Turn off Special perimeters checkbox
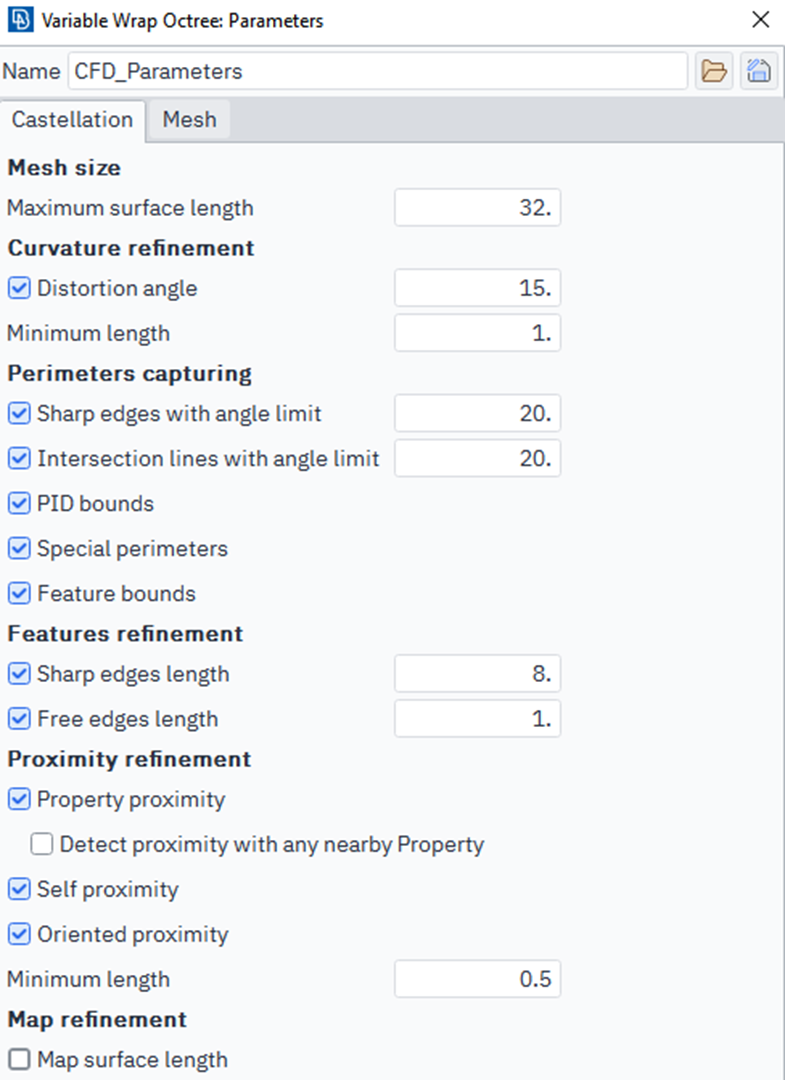This screenshot has width=785, height=1080. [x=19, y=549]
